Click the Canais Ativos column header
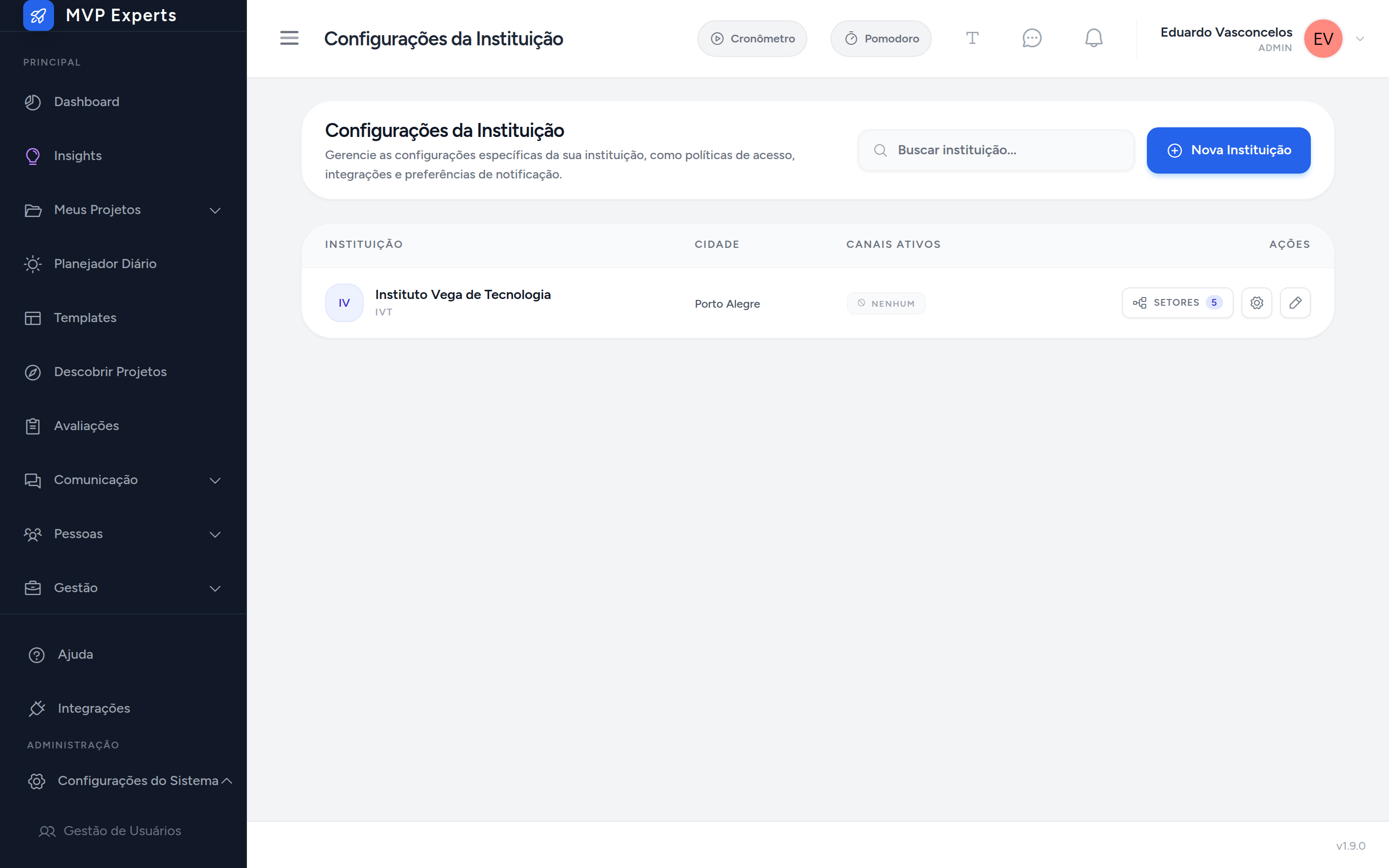 [x=893, y=244]
